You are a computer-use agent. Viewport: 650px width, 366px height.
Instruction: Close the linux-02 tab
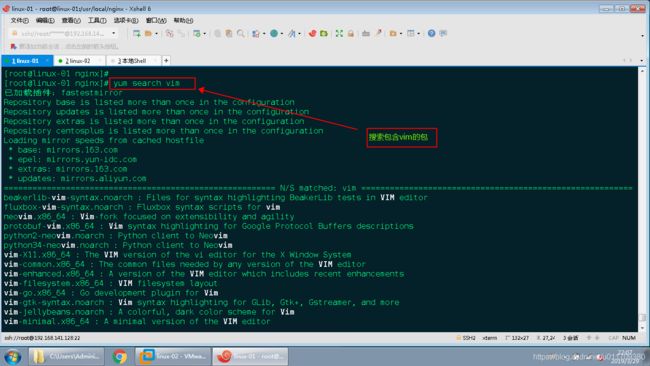click(x=99, y=61)
